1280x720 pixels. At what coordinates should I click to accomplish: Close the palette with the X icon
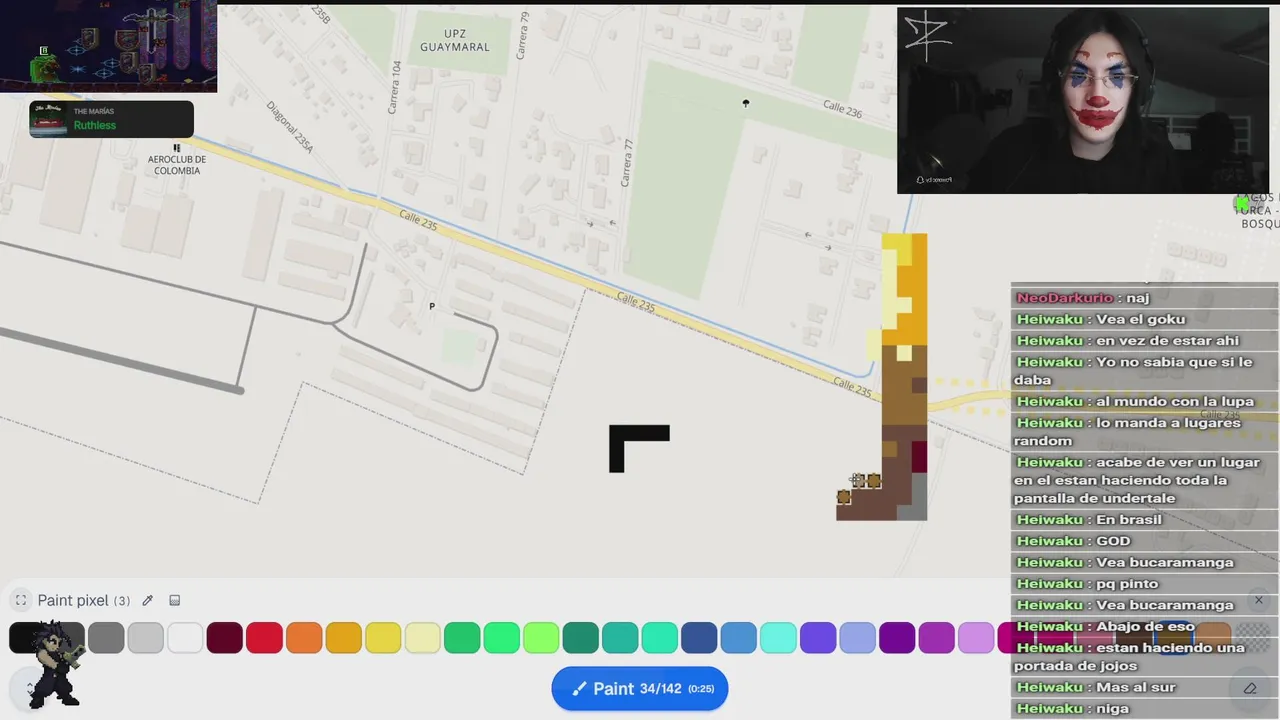(1258, 601)
